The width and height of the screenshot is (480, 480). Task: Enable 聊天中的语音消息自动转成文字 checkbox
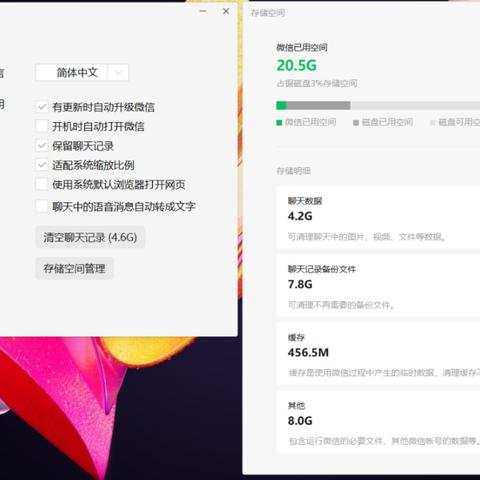pyautogui.click(x=42, y=206)
